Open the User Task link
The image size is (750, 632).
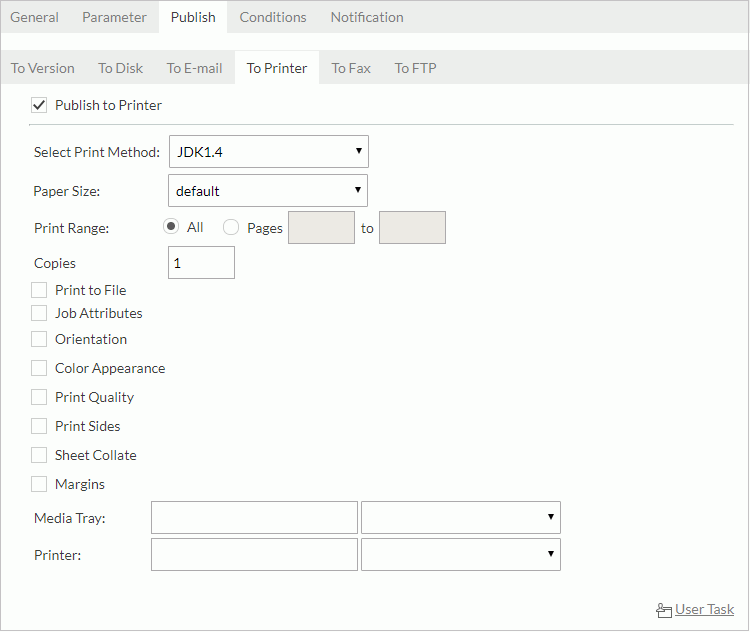705,610
